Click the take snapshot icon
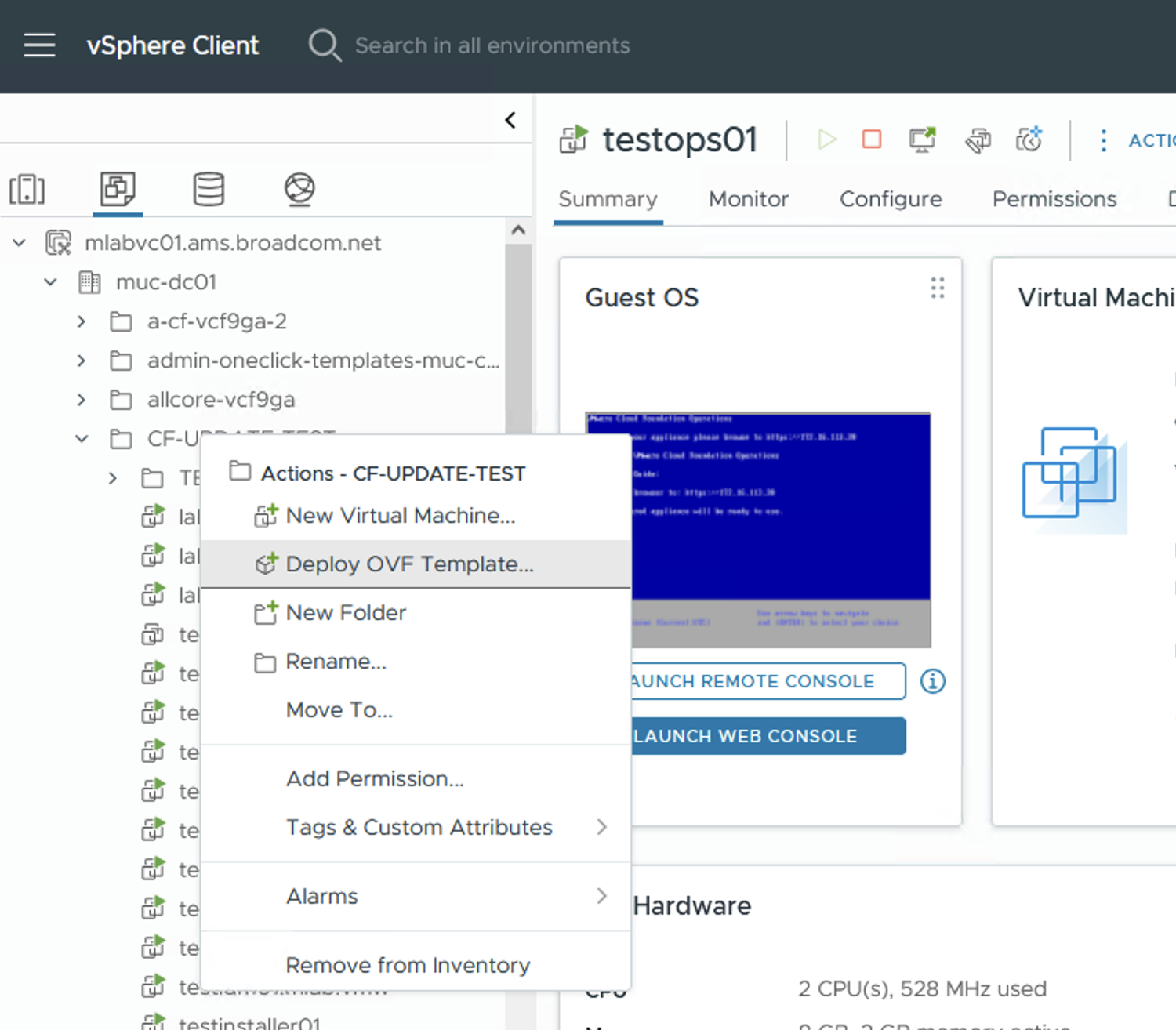Image resolution: width=1176 pixels, height=1030 pixels. pos(1029,140)
